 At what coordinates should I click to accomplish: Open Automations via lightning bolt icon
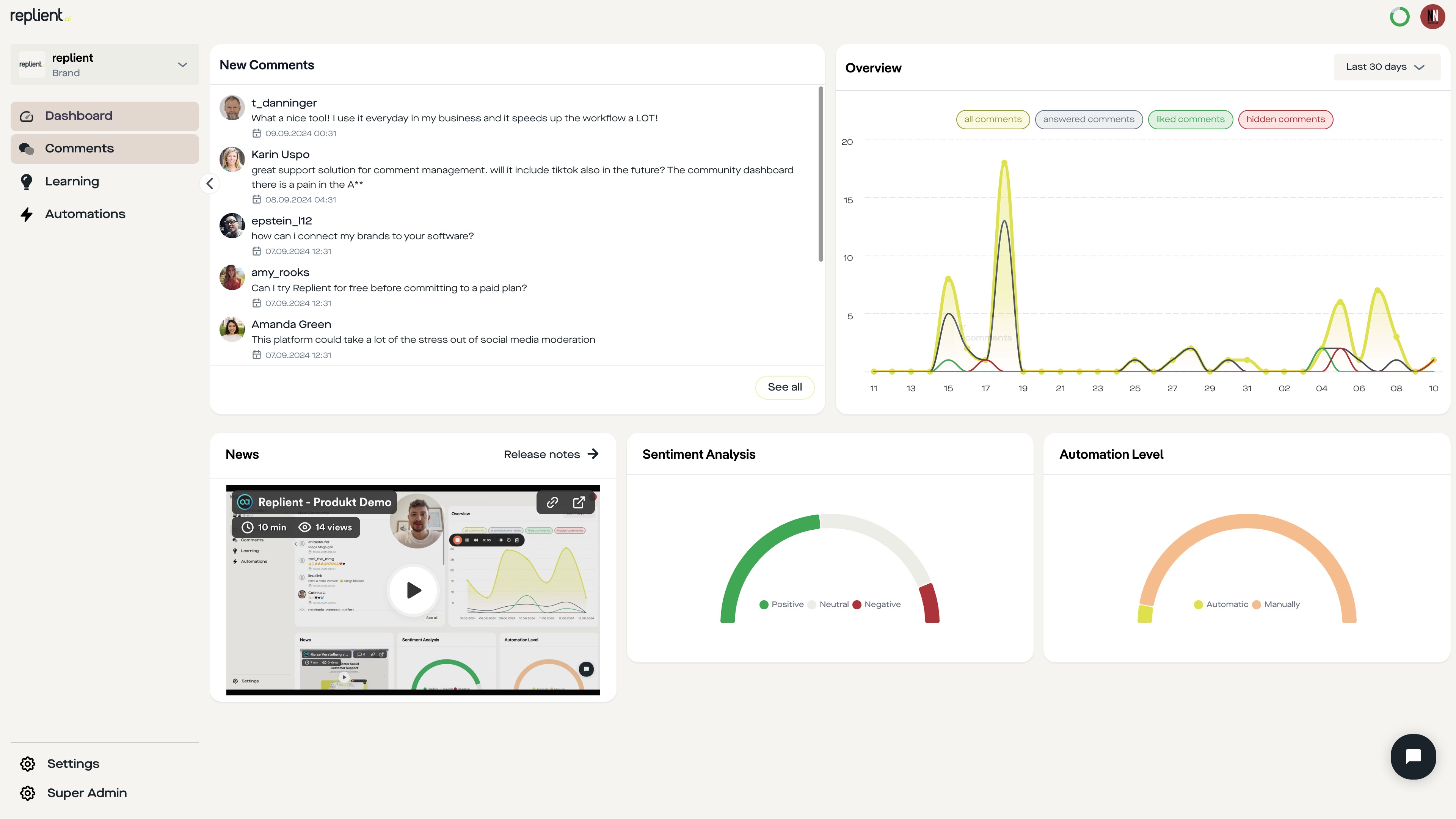(27, 214)
